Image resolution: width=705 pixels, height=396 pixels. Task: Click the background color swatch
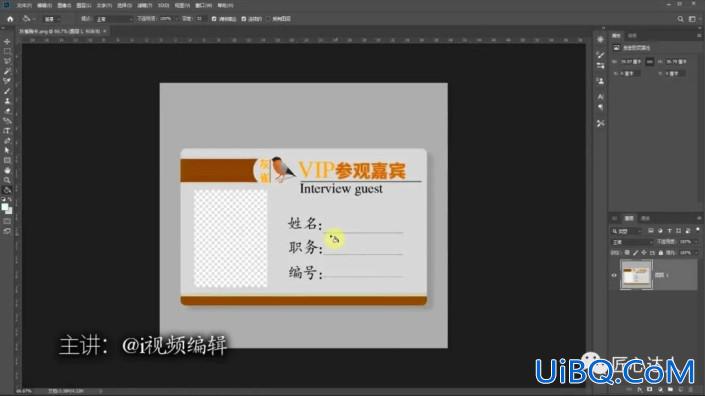tap(9, 211)
